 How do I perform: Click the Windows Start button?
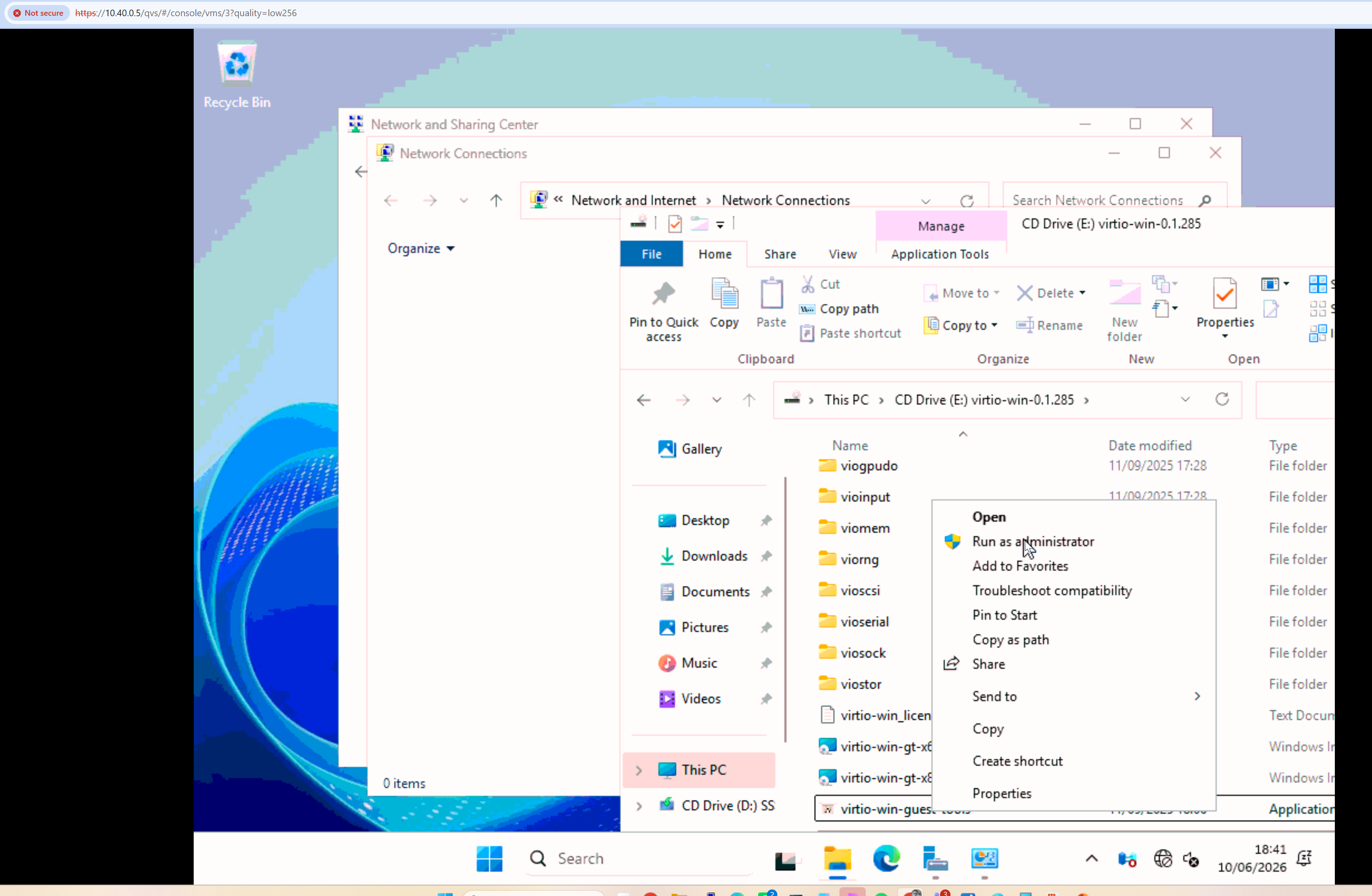point(489,858)
